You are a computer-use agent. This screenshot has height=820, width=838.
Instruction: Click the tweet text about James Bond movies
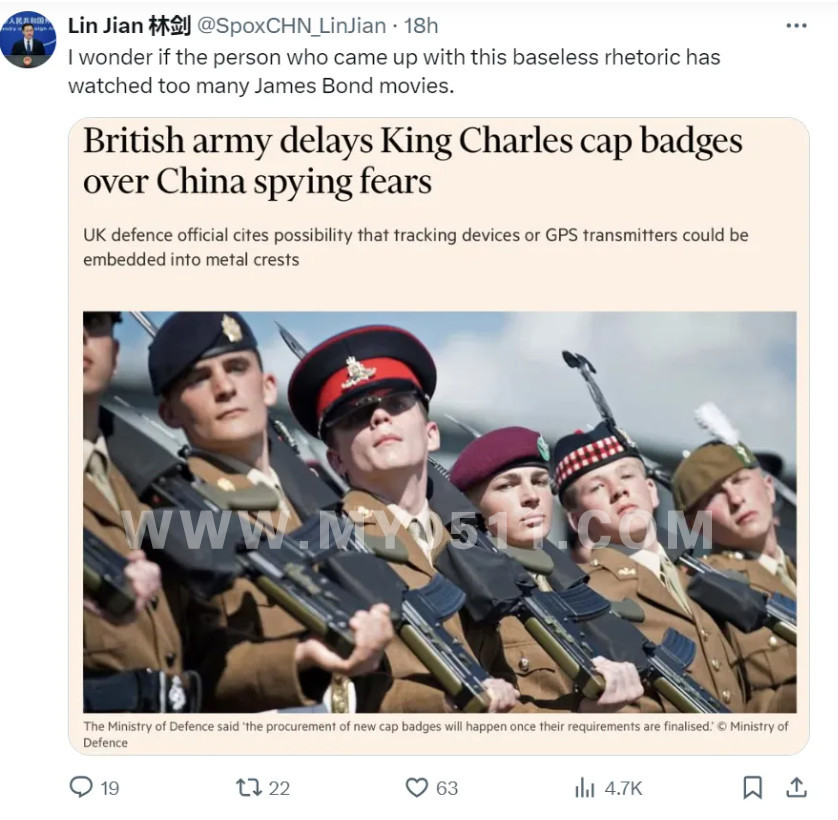click(394, 72)
